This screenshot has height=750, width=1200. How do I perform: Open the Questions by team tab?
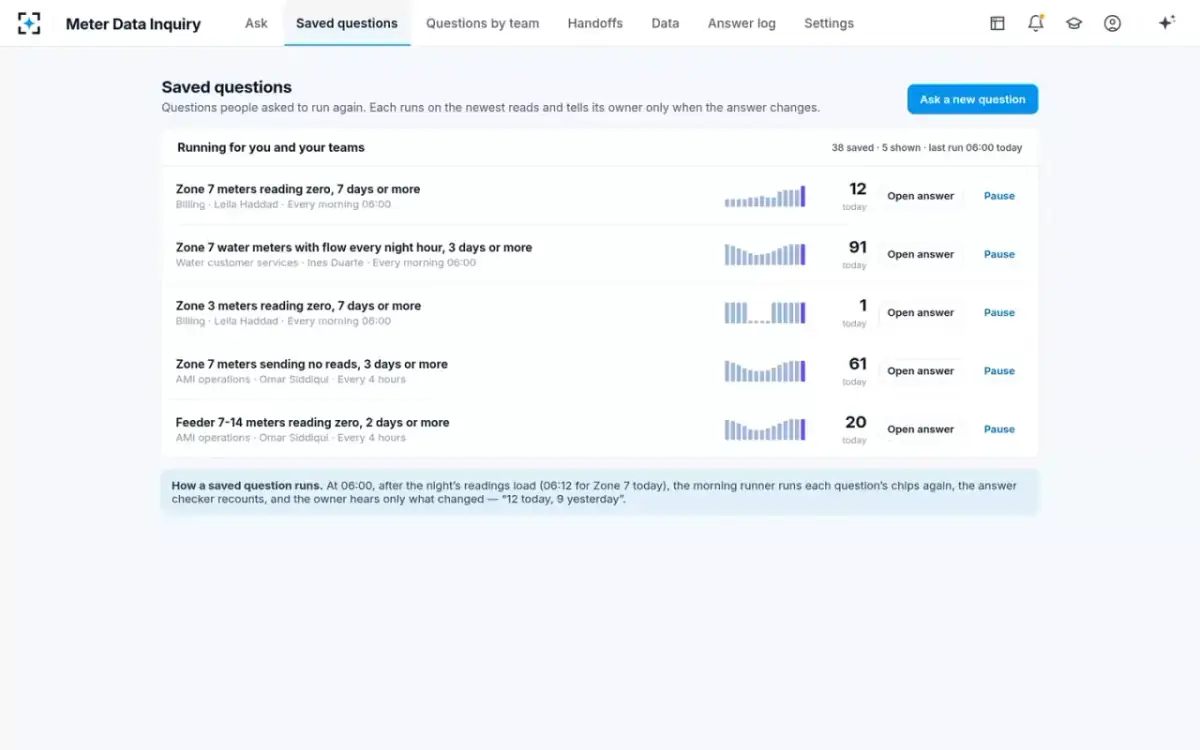(482, 23)
